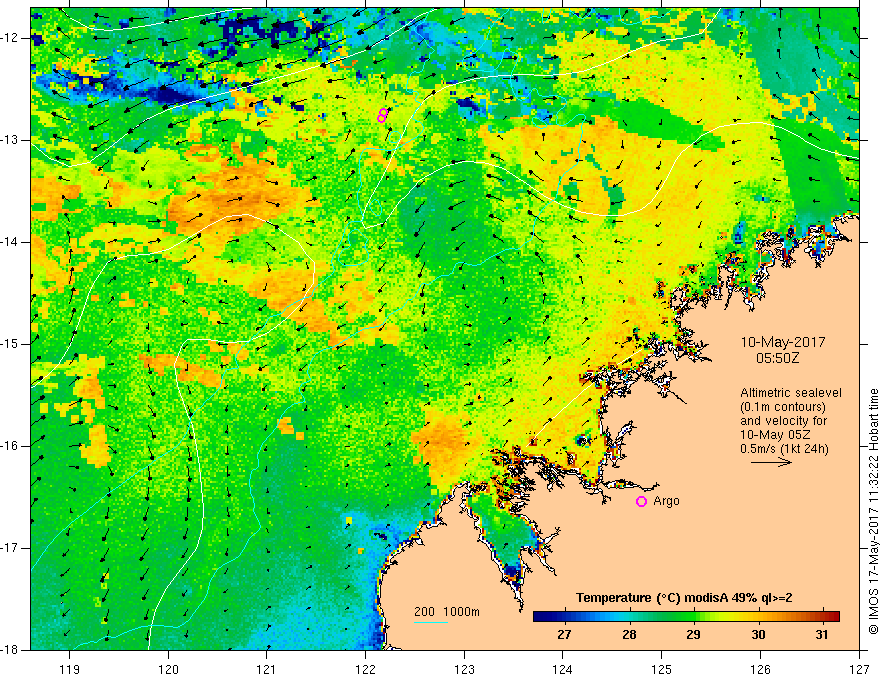880x680 pixels.
Task: Click the 'Temperature (°C) modisA 49% ql>=2' title
Action: tap(684, 598)
